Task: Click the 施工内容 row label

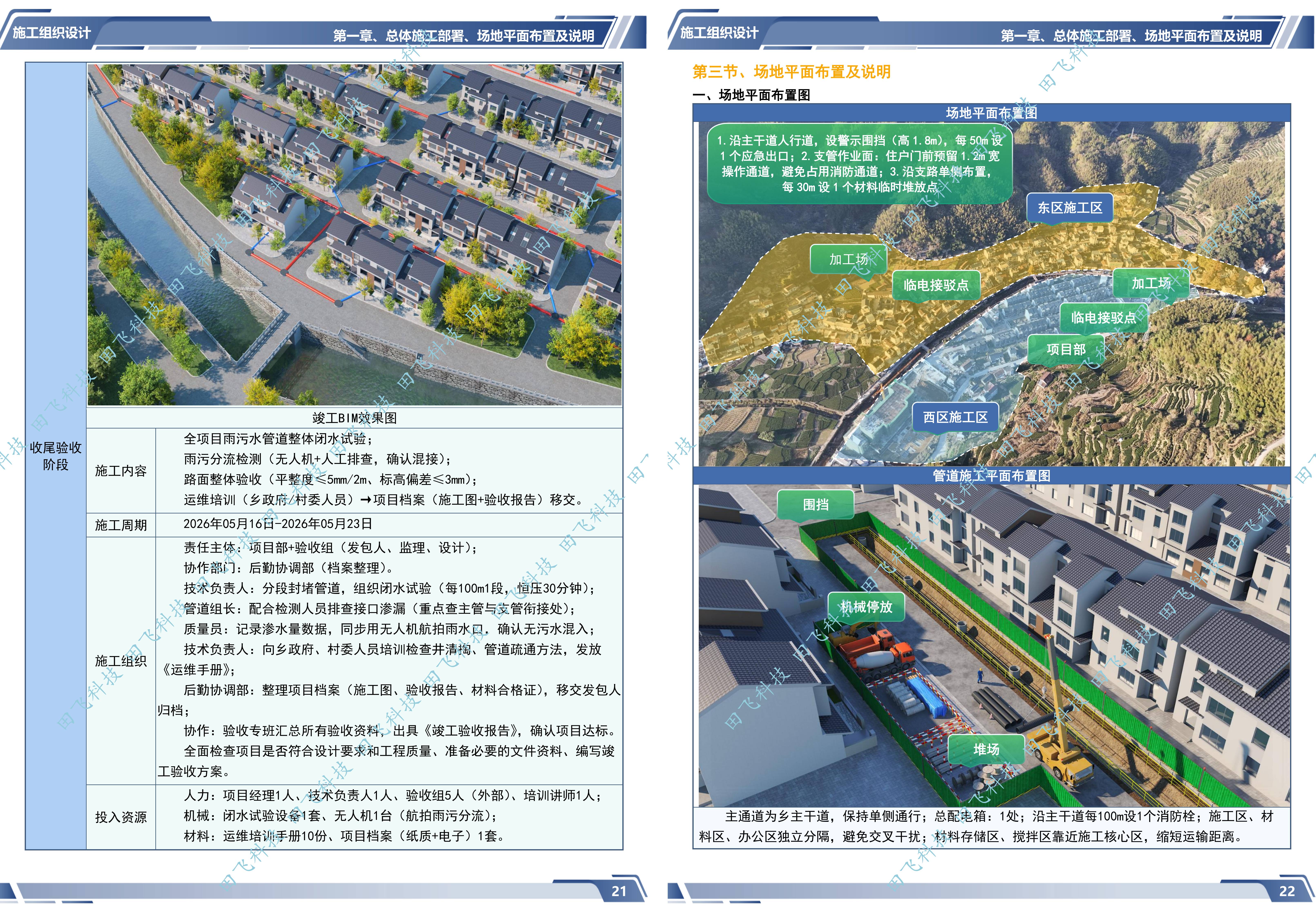Action: point(121,471)
